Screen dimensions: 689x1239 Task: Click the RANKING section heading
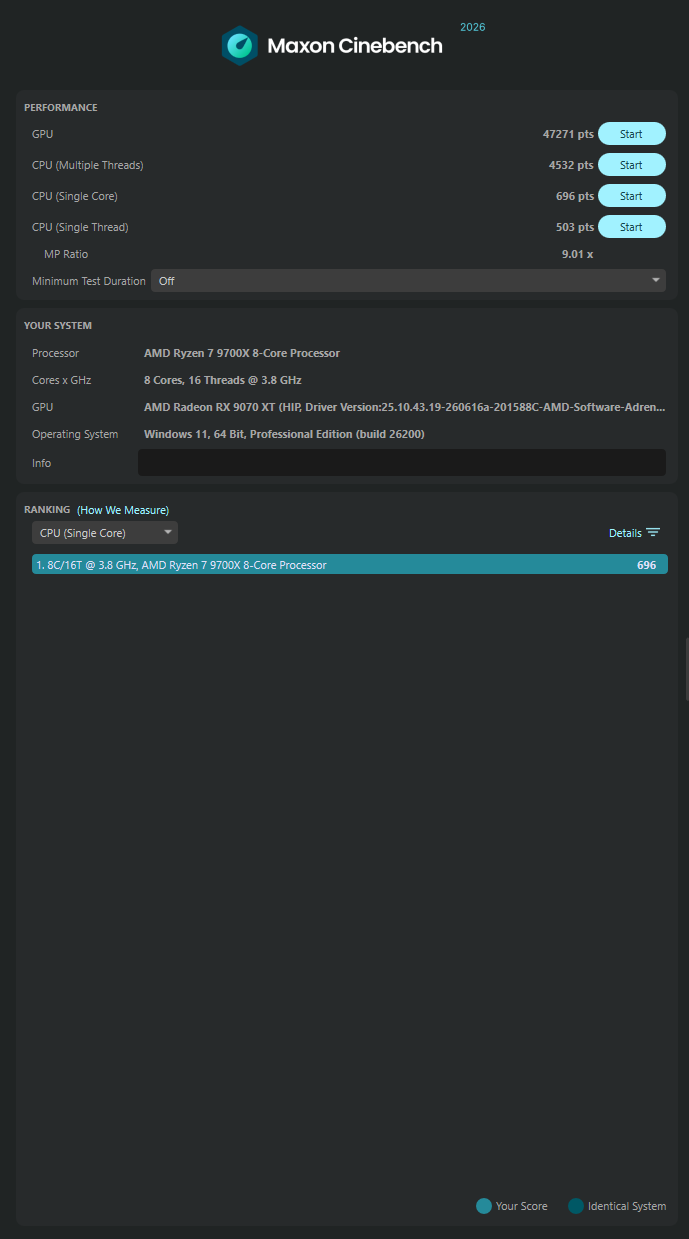(x=47, y=510)
